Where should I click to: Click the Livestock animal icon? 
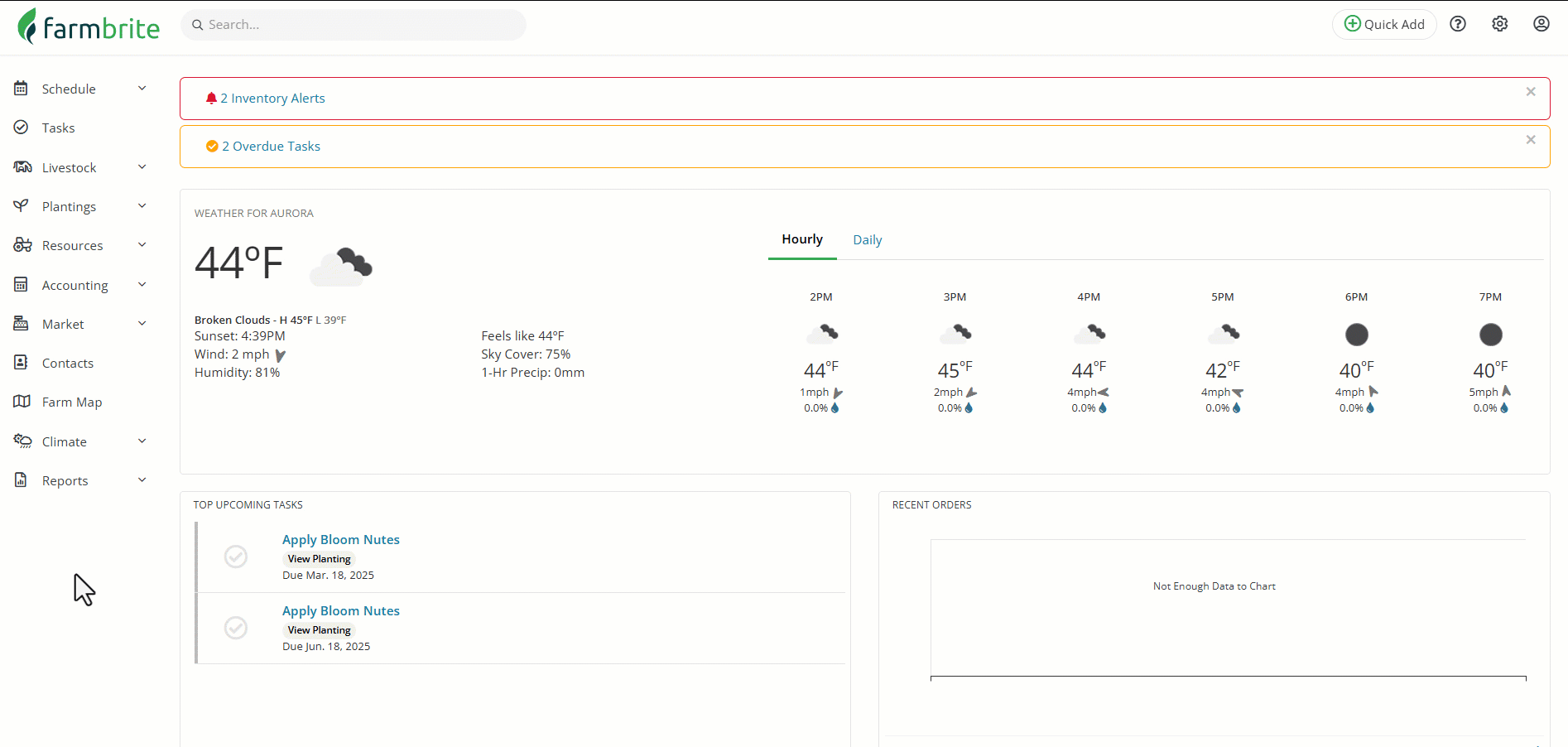[x=22, y=167]
